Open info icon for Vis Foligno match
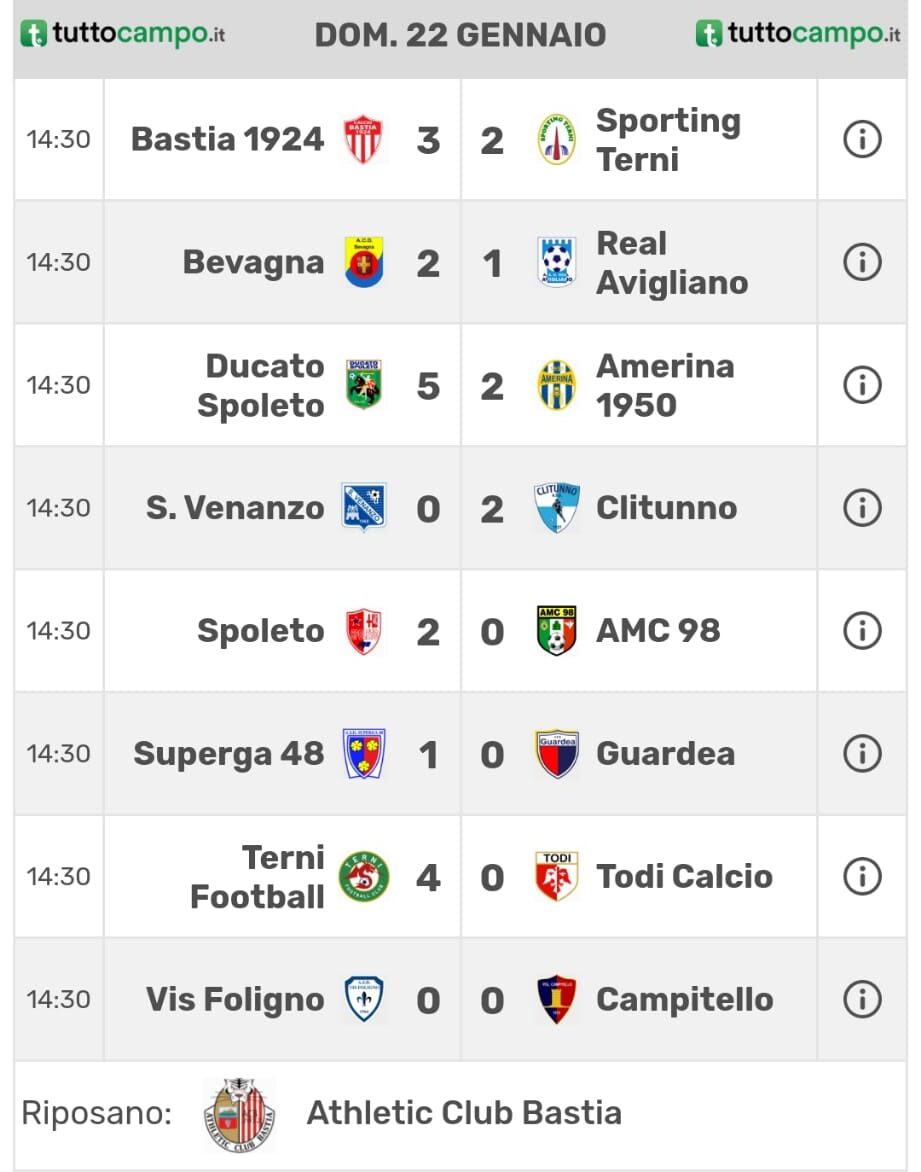 pyautogui.click(x=862, y=999)
